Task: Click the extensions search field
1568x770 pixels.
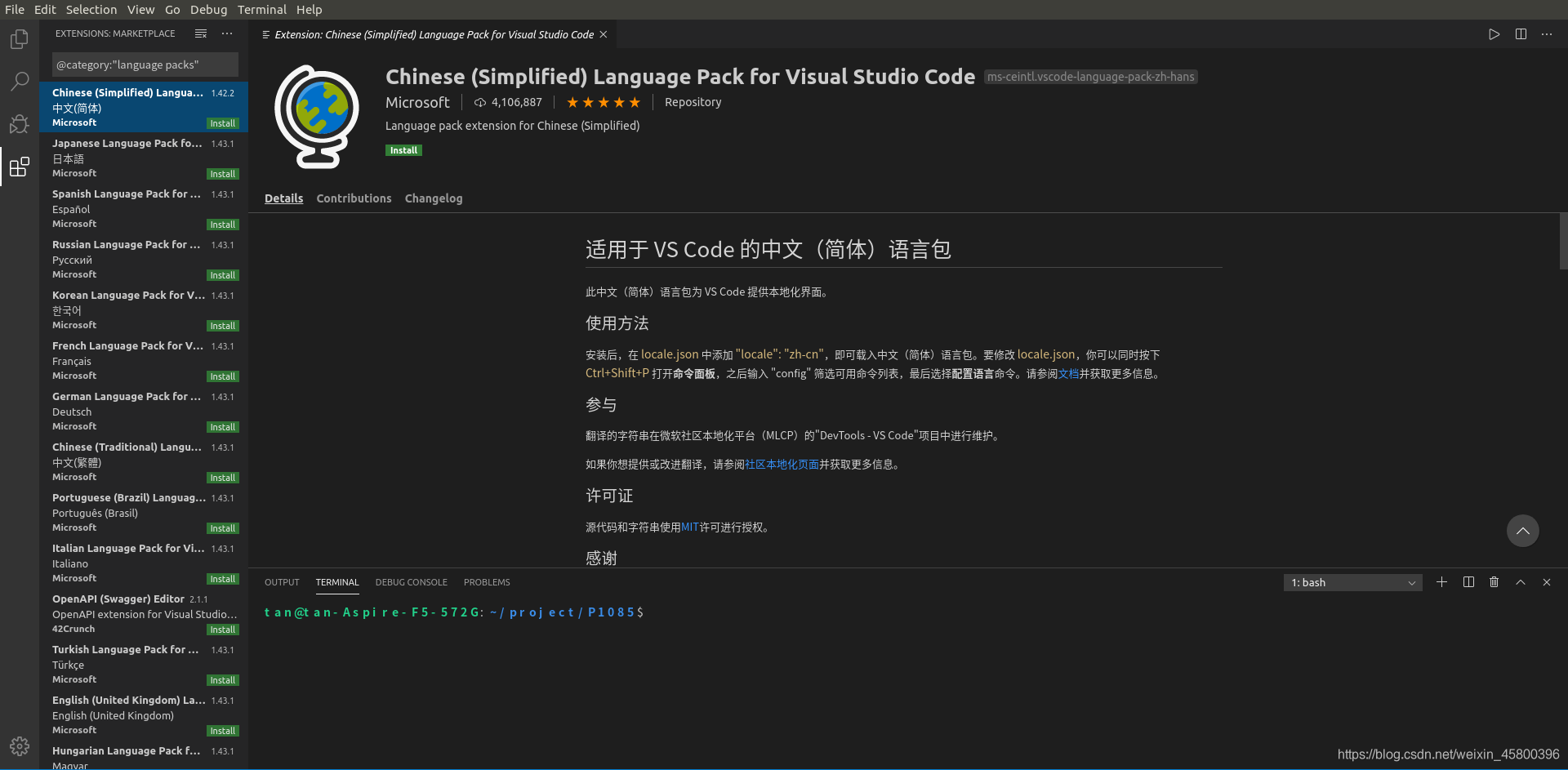Action: tap(145, 65)
